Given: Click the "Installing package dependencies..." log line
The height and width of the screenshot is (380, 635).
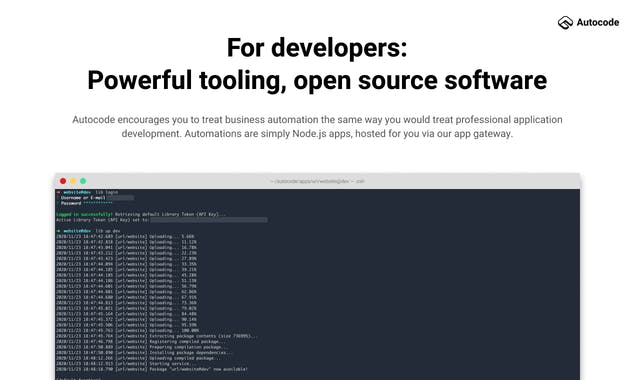Looking at the screenshot, I should tap(145, 352).
